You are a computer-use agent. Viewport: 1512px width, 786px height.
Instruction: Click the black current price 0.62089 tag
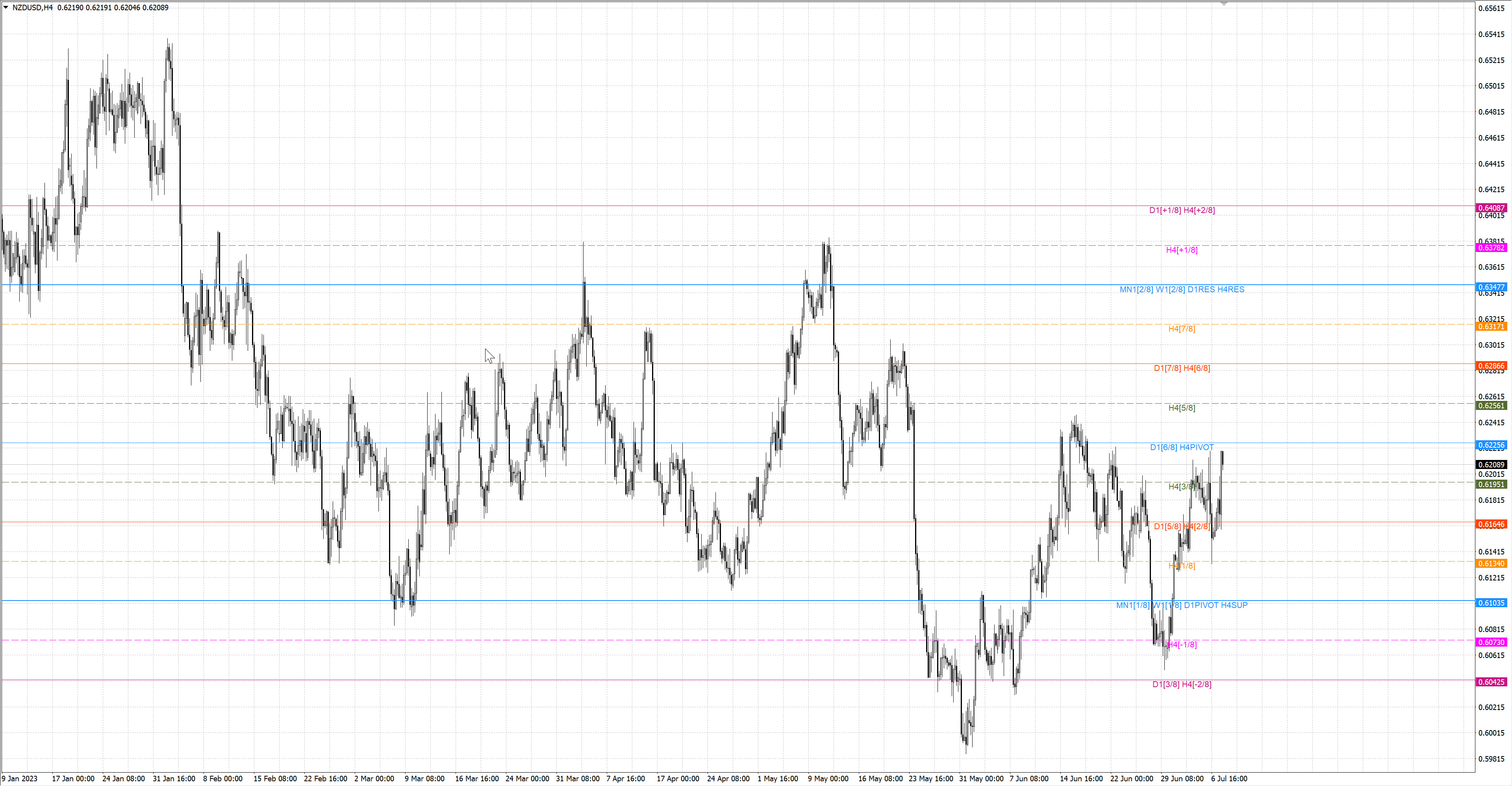(x=1491, y=465)
